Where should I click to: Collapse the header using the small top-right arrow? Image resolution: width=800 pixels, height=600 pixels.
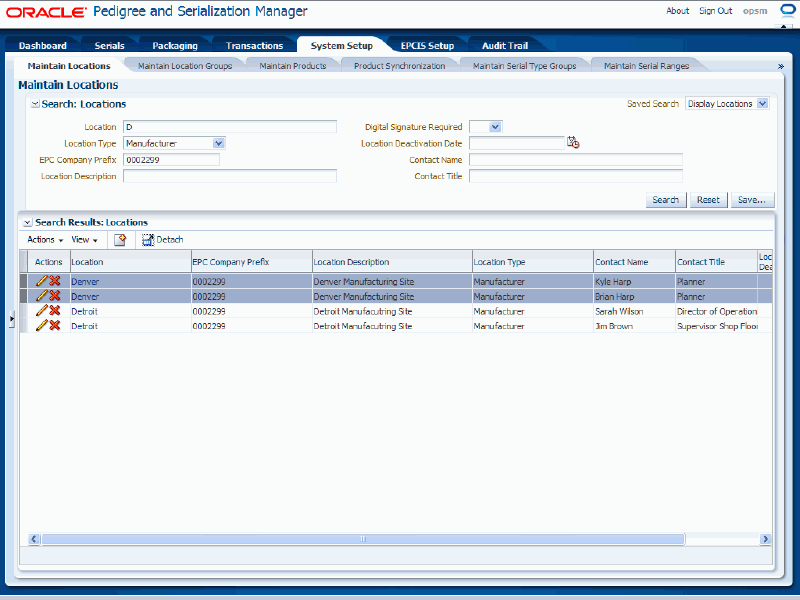pos(784,25)
